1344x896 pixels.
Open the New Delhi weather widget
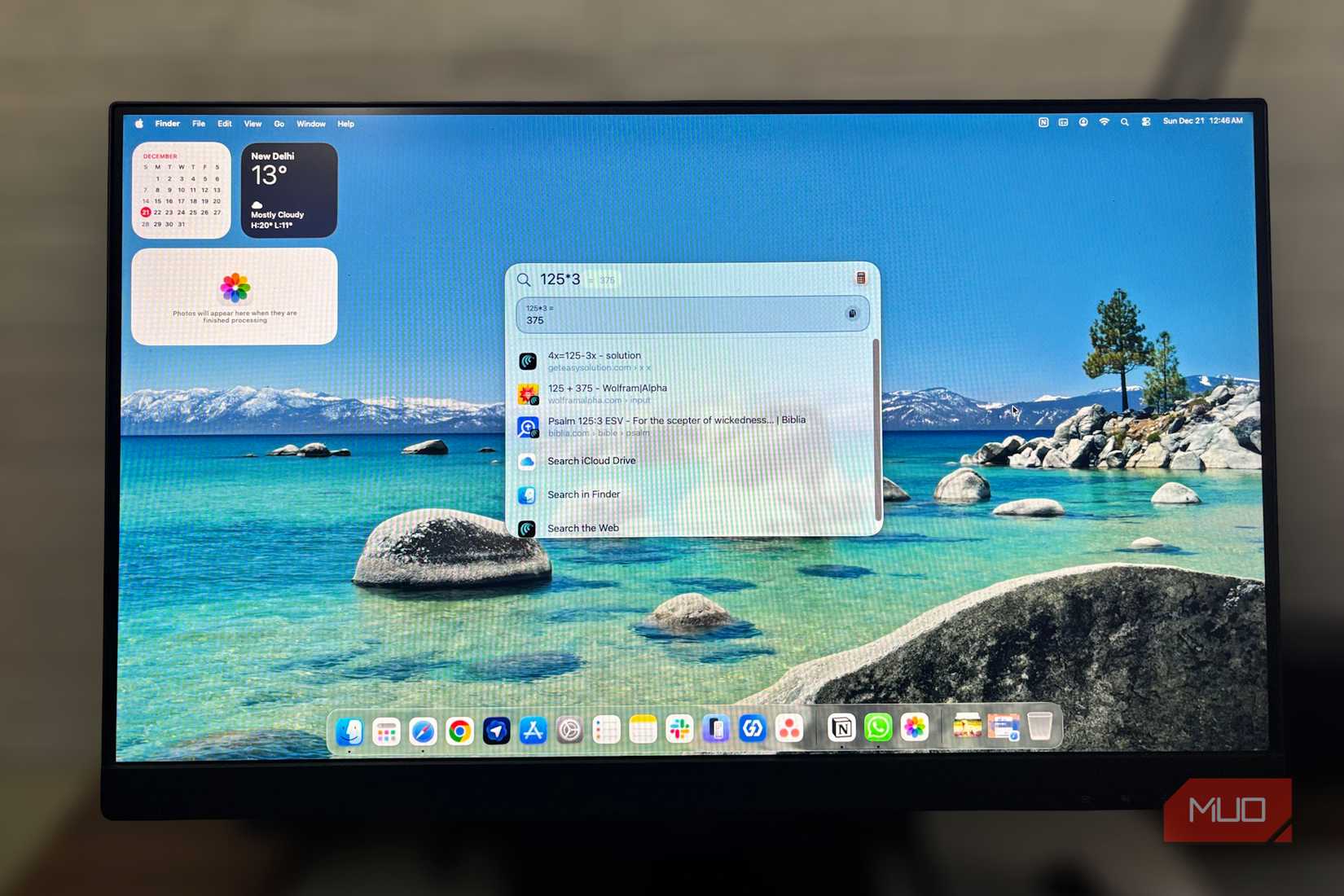pos(289,191)
